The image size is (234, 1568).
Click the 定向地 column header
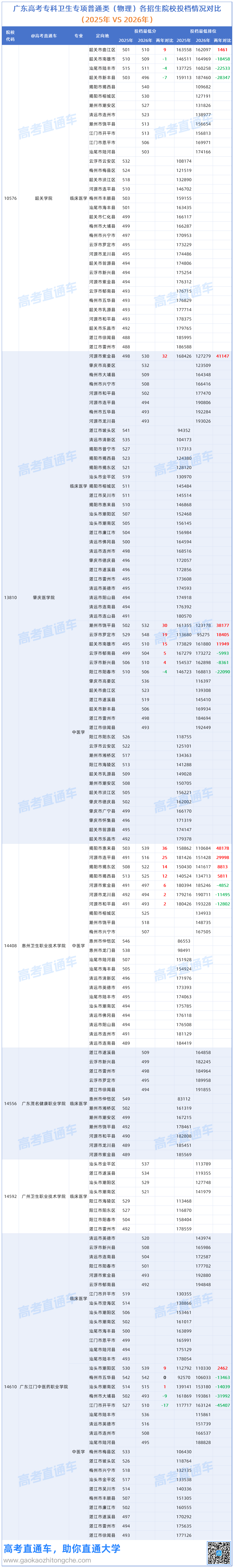[102, 36]
